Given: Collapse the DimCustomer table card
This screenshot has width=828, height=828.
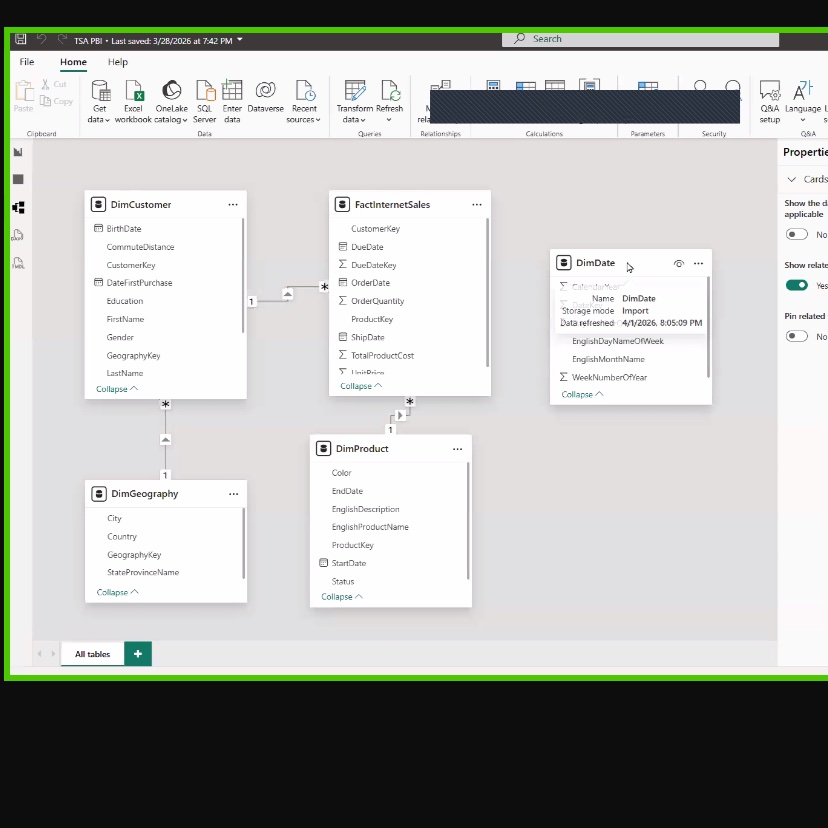Looking at the screenshot, I should tap(117, 389).
